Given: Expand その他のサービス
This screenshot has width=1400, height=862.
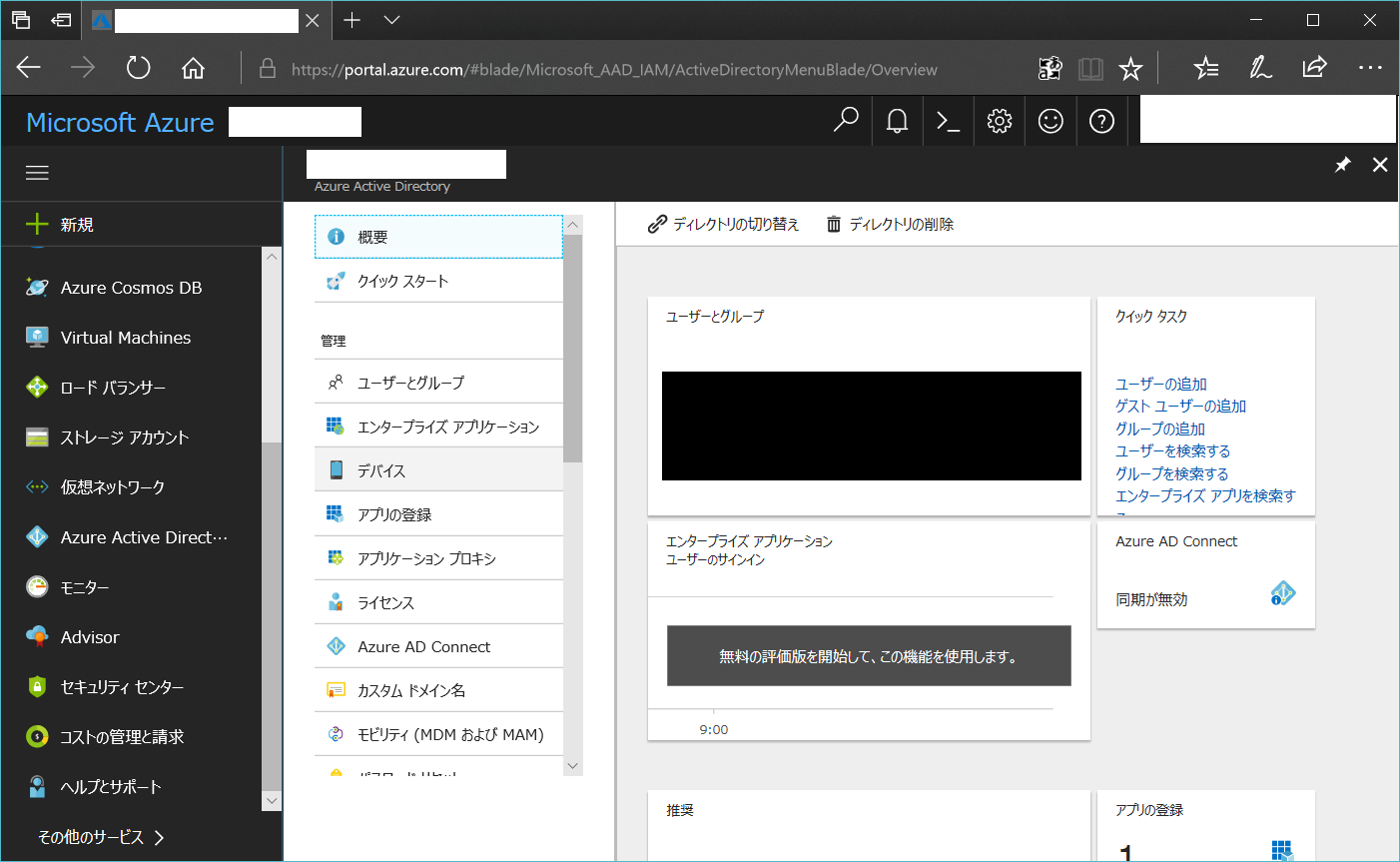Looking at the screenshot, I should [100, 837].
